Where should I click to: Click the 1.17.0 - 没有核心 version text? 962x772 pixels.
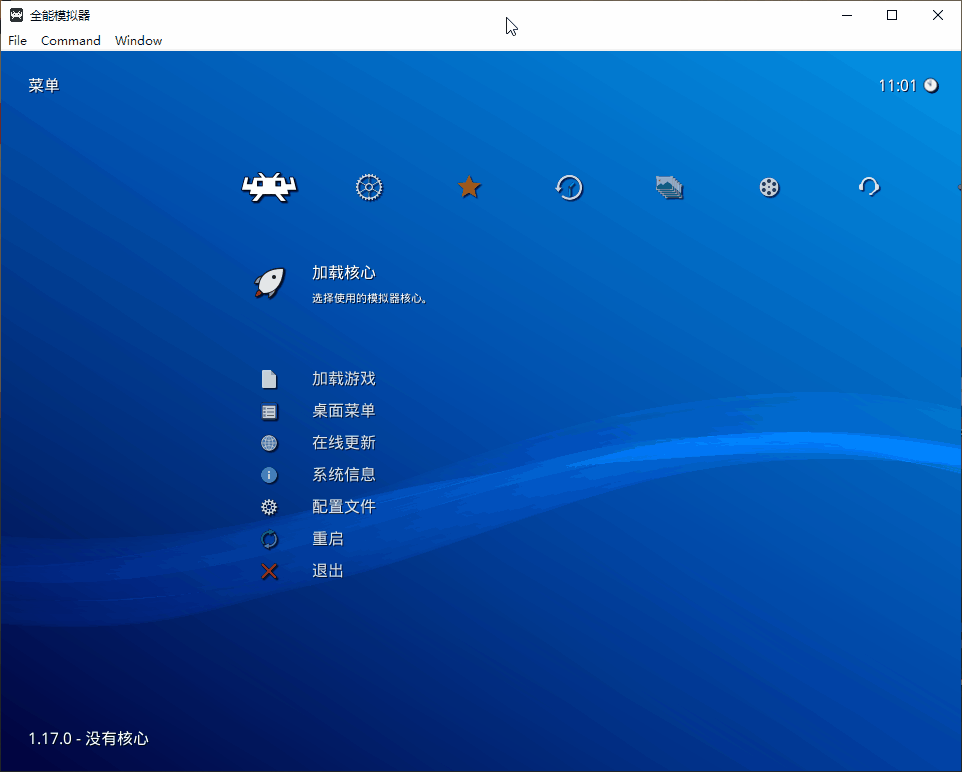pyautogui.click(x=88, y=738)
